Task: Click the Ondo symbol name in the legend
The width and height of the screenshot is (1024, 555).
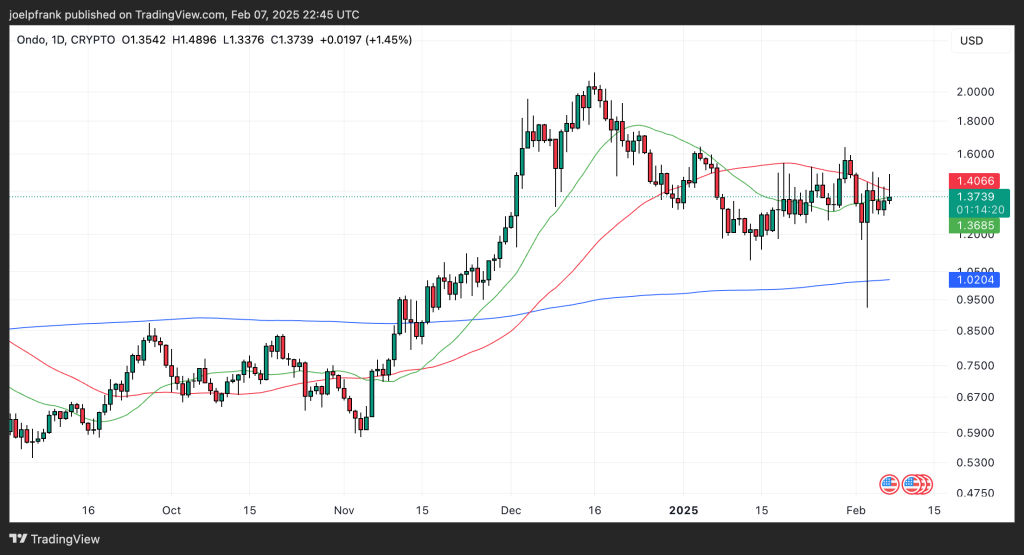Action: pos(34,40)
